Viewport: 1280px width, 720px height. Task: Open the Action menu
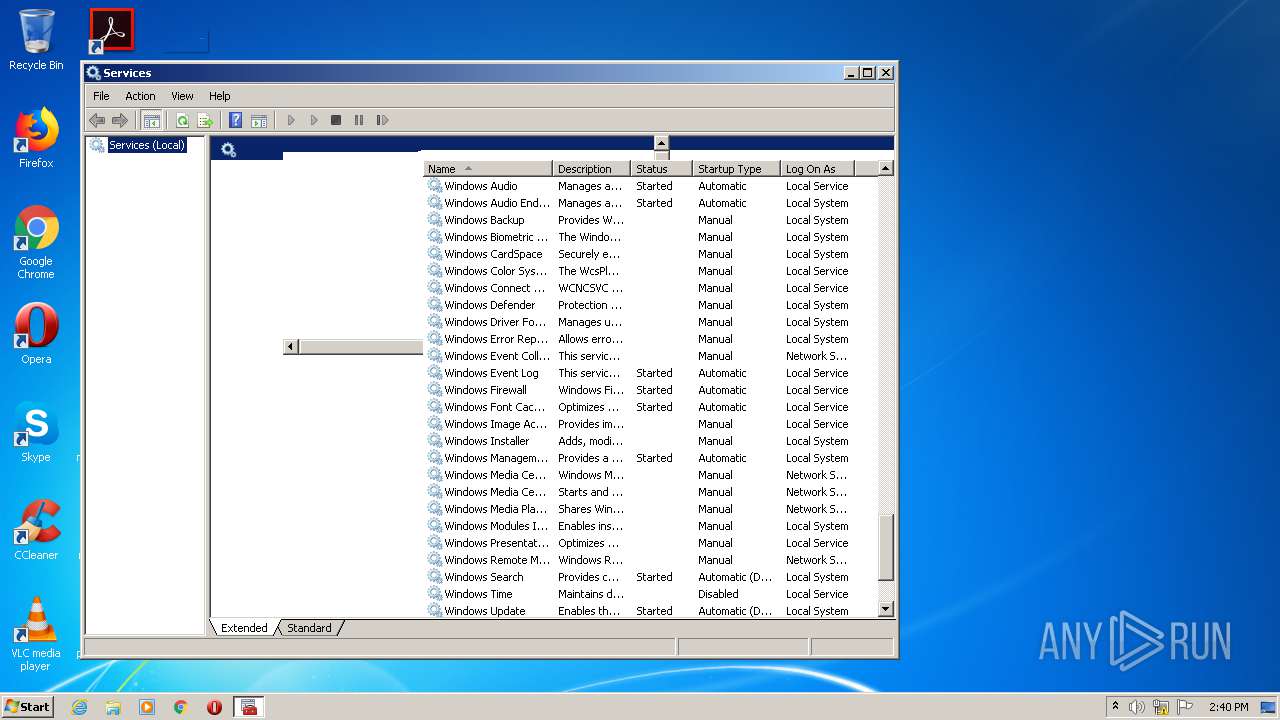(x=140, y=96)
